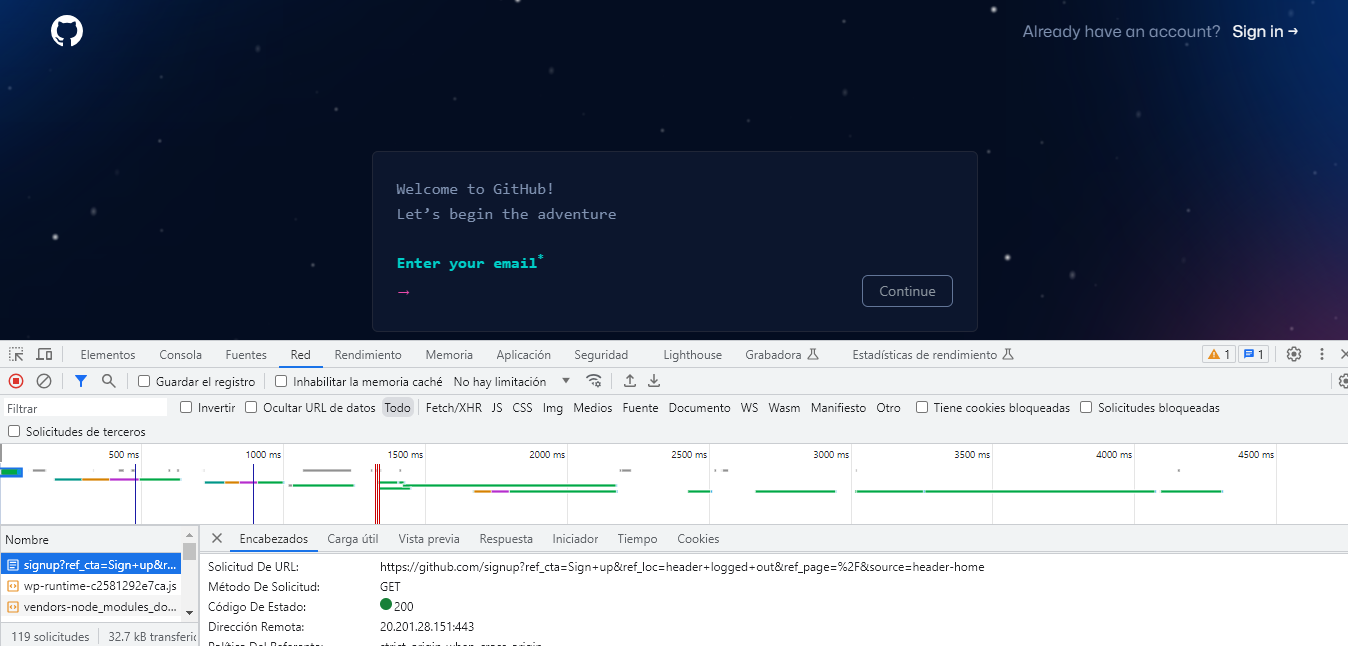This screenshot has width=1348, height=646.
Task: Open the Vista previa tab
Action: (x=429, y=539)
